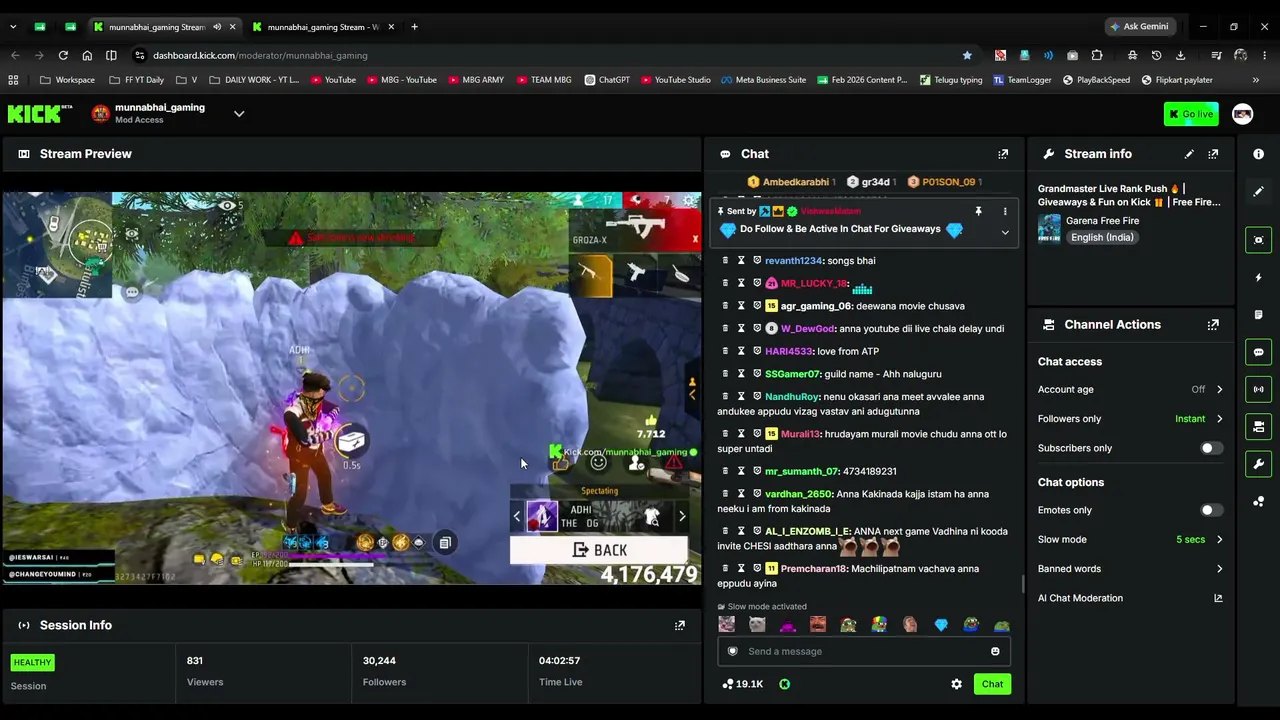Edit the Stream info with the pencil icon
The image size is (1280, 720).
click(x=1189, y=154)
